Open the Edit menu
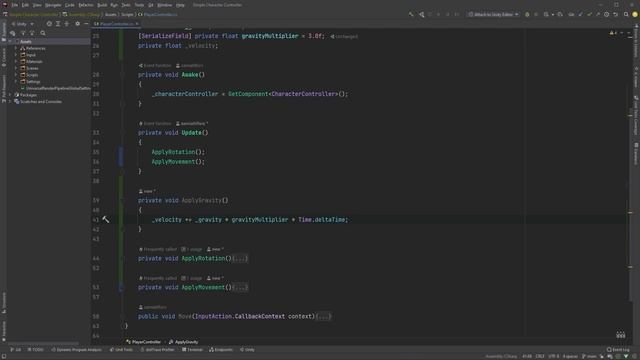640x360 pixels. click(25, 5)
